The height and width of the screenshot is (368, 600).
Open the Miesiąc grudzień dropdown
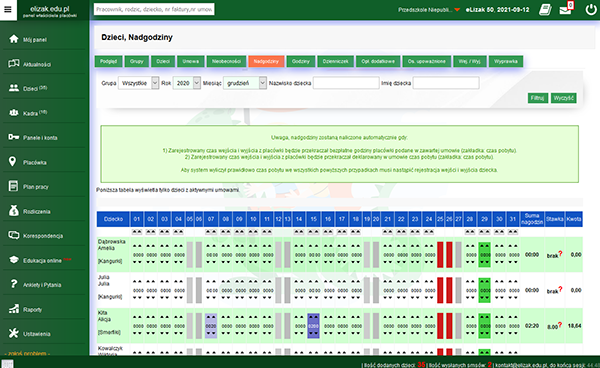click(x=245, y=83)
